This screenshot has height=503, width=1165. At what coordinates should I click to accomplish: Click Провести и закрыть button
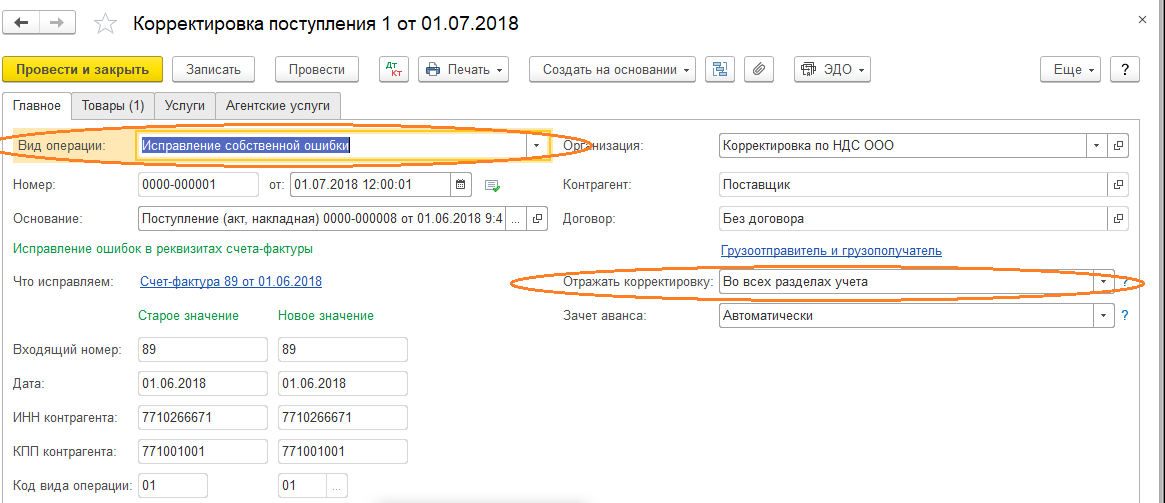(x=82, y=69)
